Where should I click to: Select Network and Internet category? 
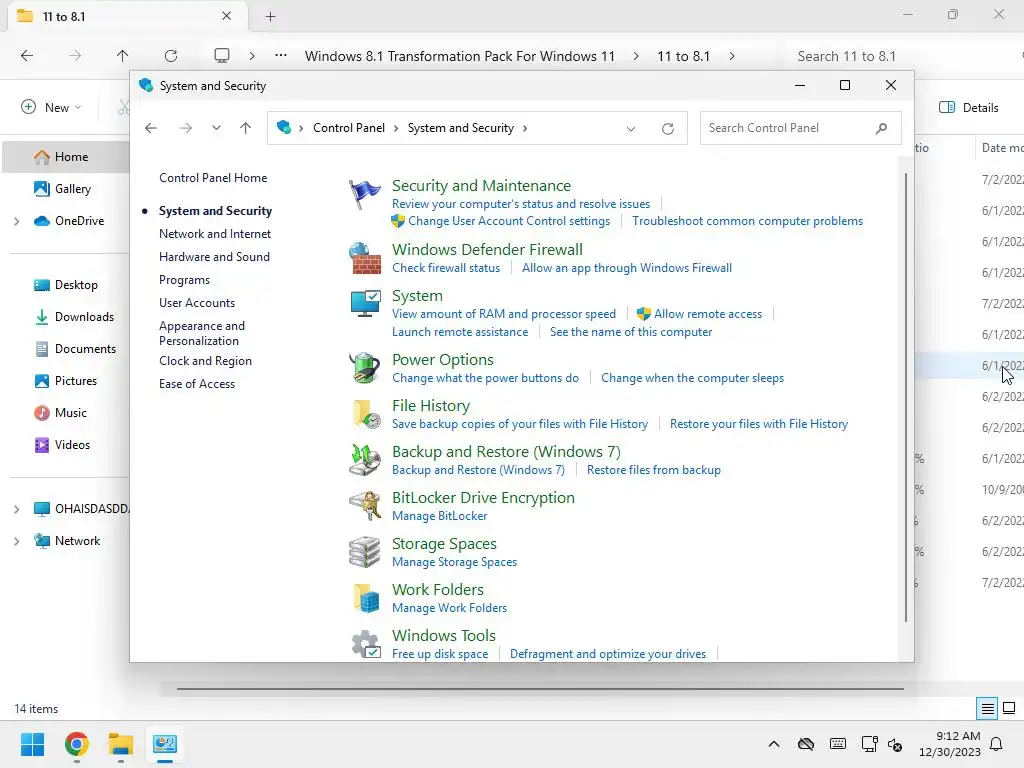(215, 234)
